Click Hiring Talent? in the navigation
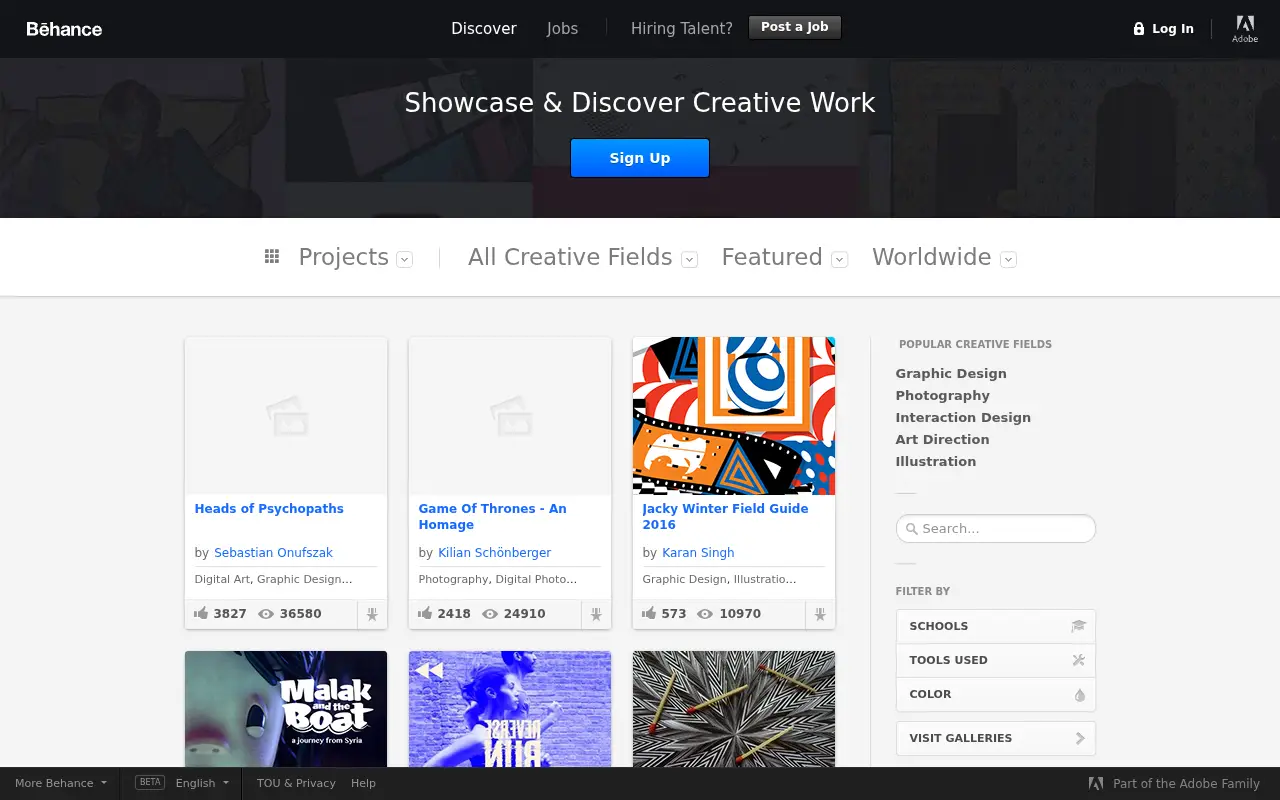This screenshot has height=800, width=1280. (682, 28)
